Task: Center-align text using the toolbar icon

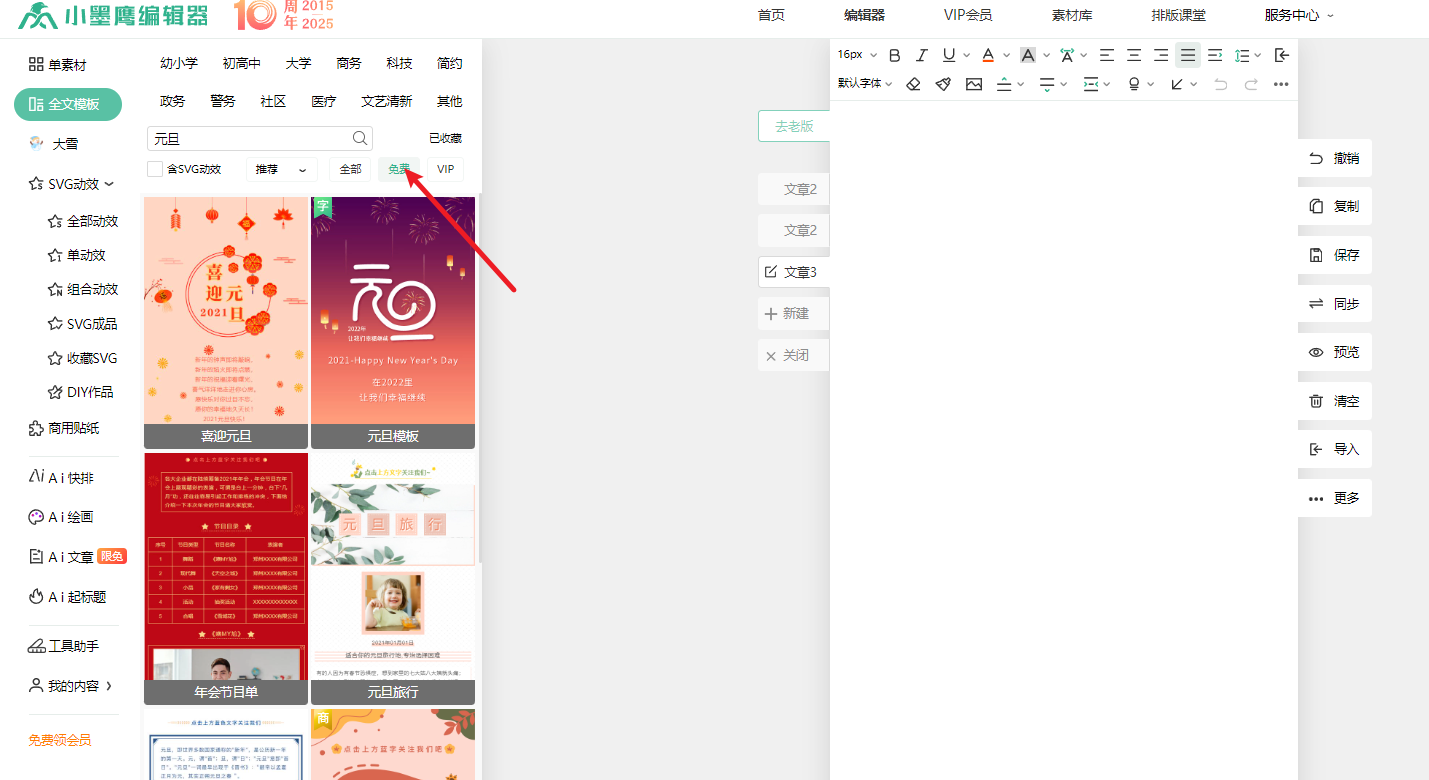Action: pyautogui.click(x=1134, y=55)
